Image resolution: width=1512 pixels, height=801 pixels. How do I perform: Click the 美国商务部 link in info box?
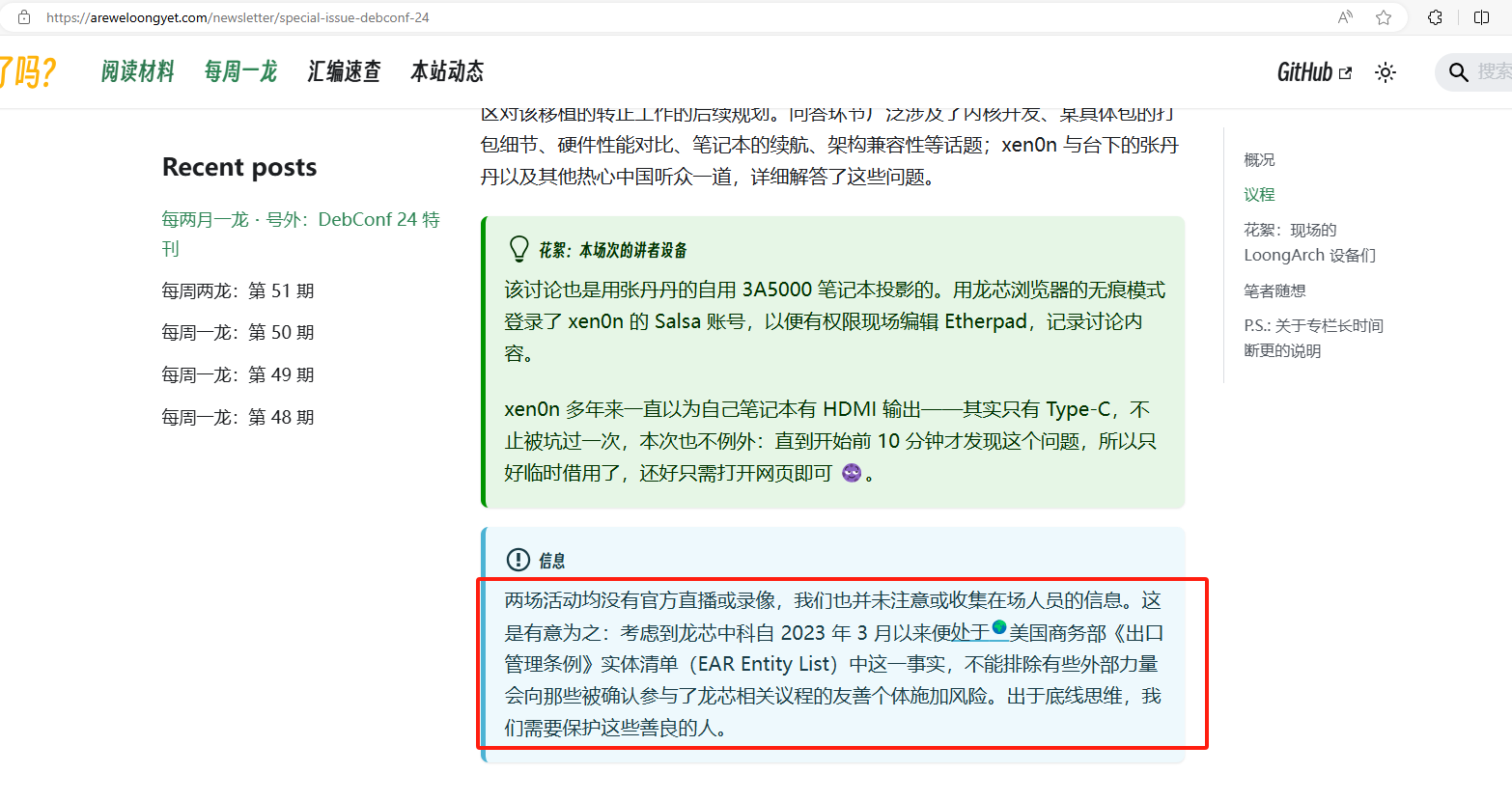[x=1058, y=633]
